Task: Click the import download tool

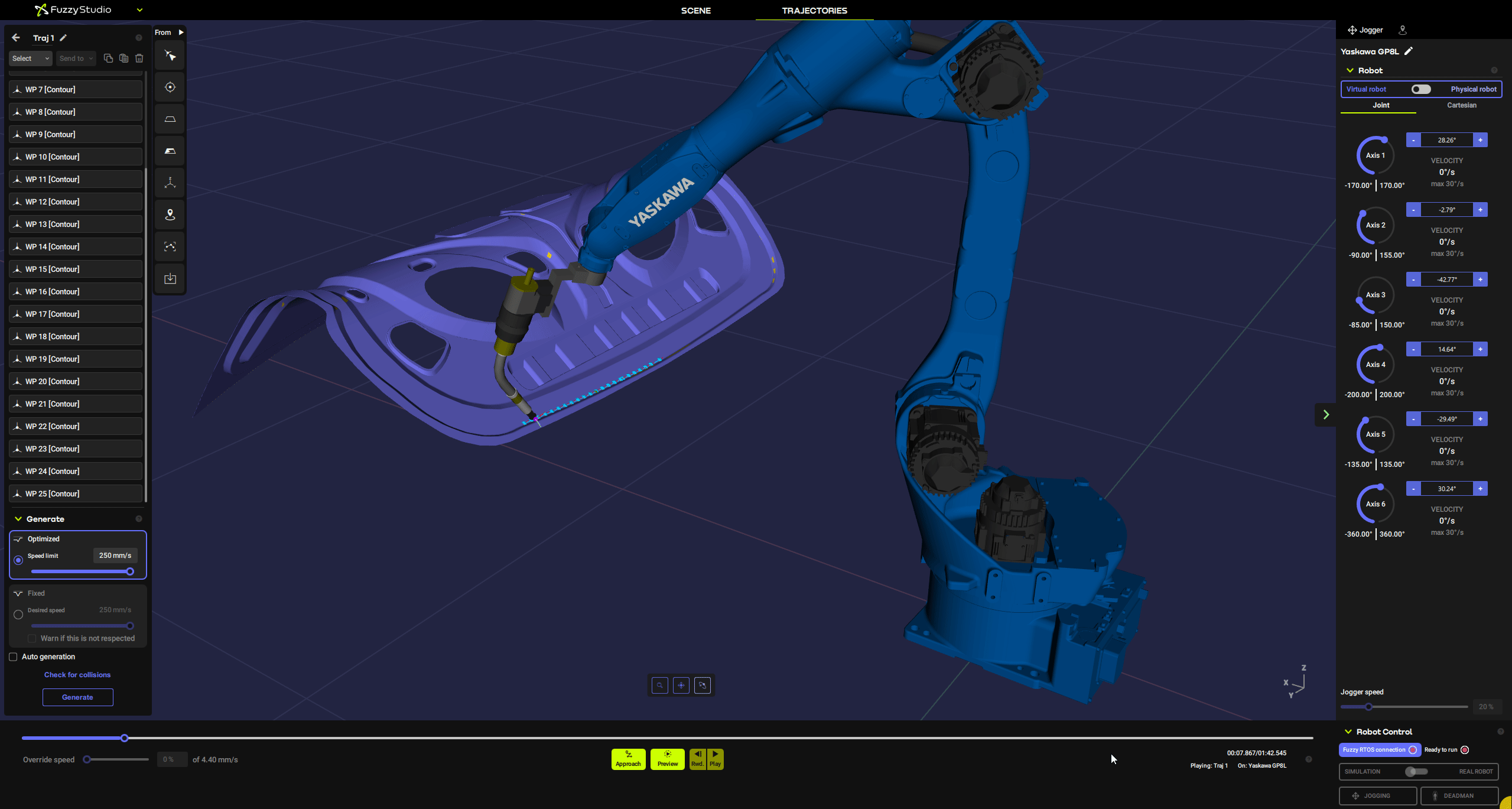Action: pos(170,278)
